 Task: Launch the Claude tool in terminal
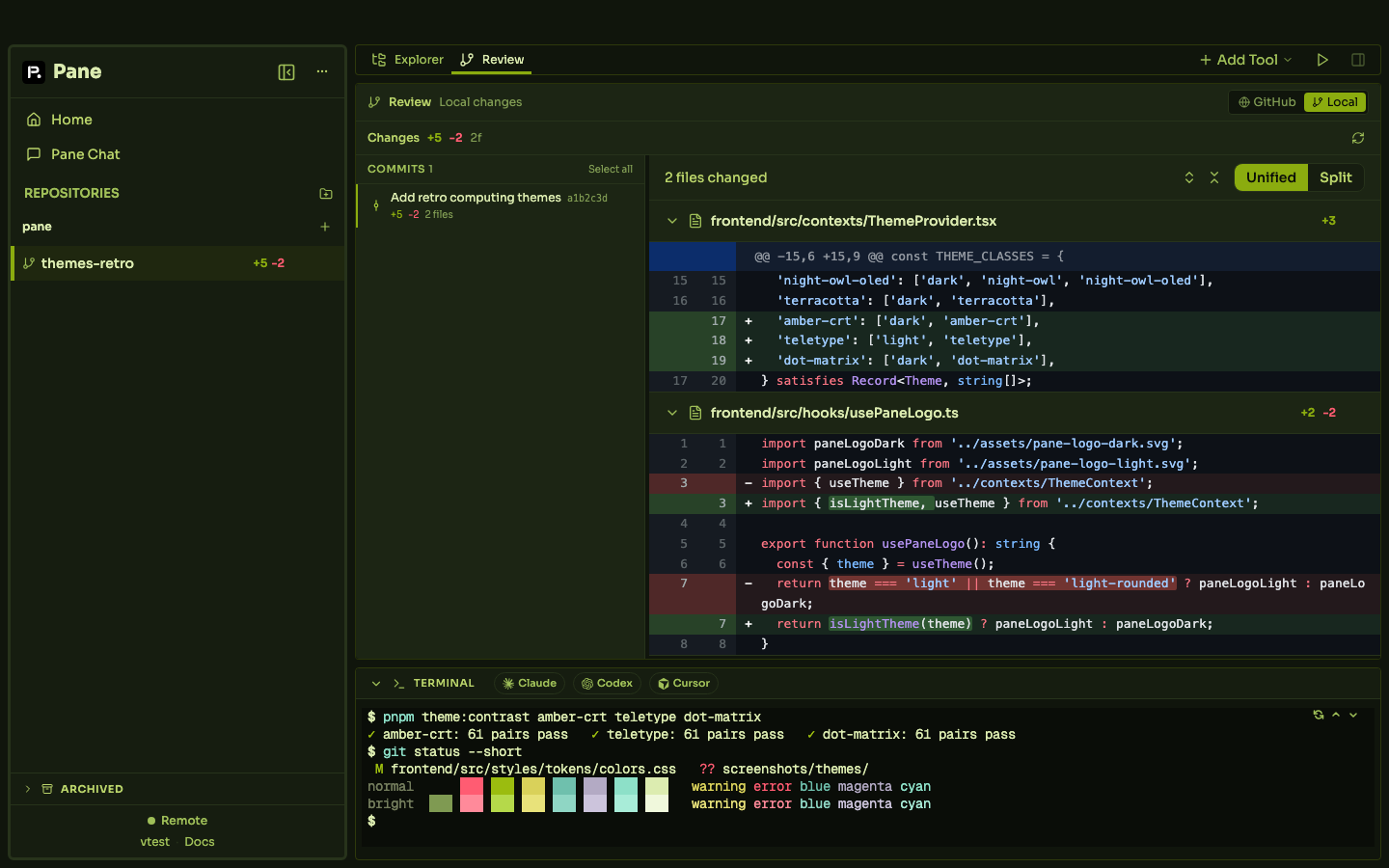[530, 684]
